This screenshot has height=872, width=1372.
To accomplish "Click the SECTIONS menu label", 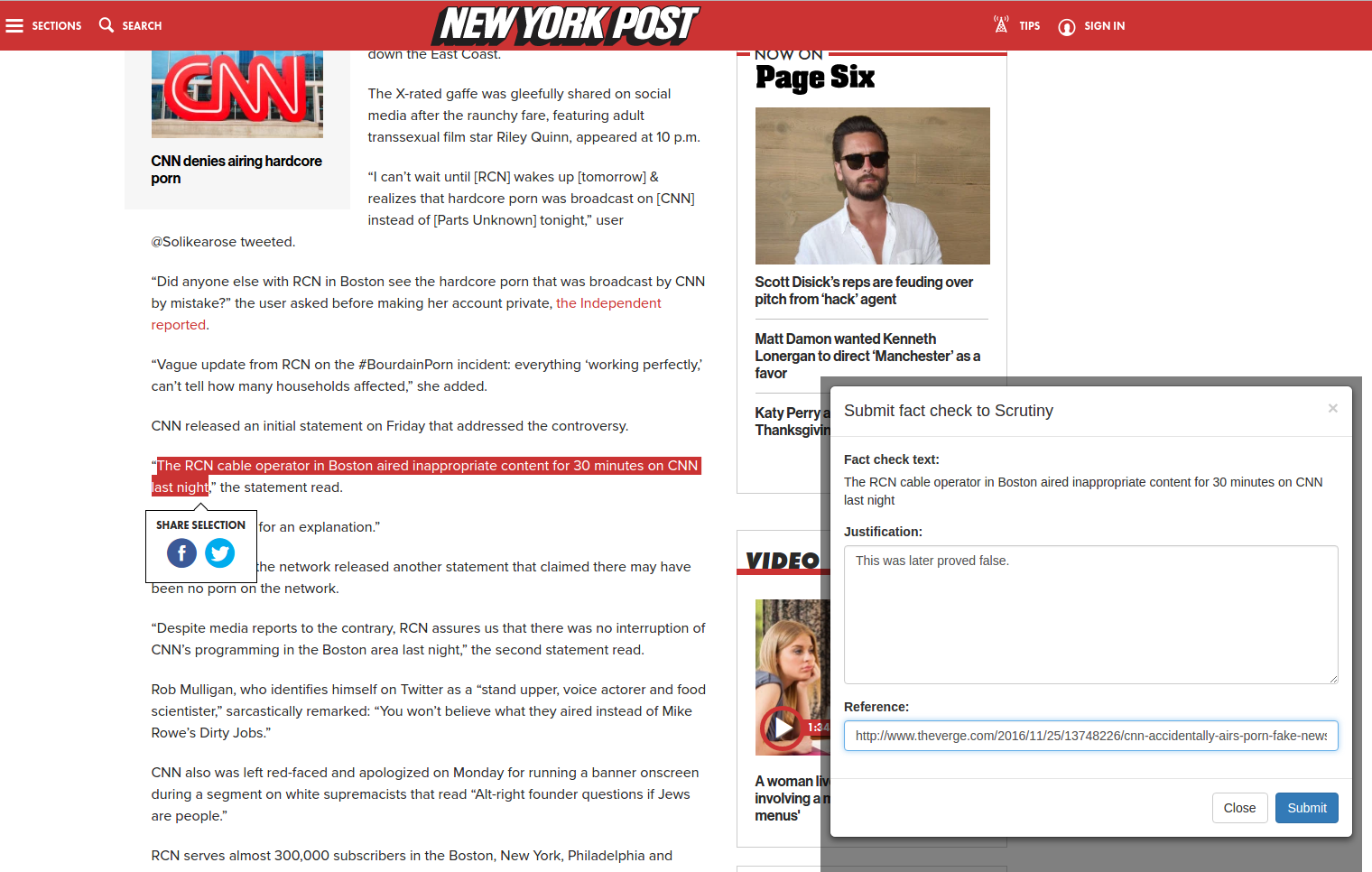I will point(57,26).
